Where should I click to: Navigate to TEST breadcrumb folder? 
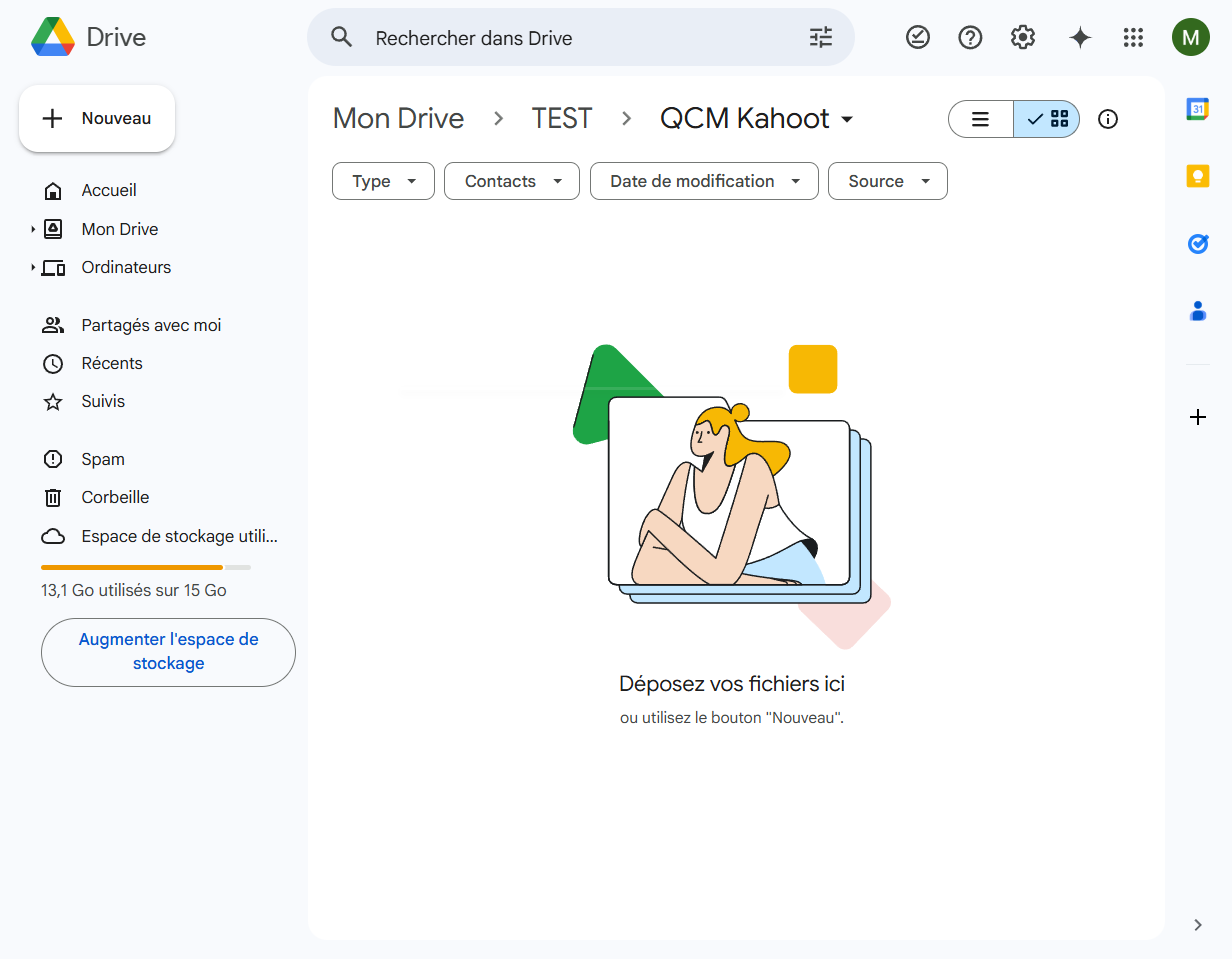click(x=562, y=118)
